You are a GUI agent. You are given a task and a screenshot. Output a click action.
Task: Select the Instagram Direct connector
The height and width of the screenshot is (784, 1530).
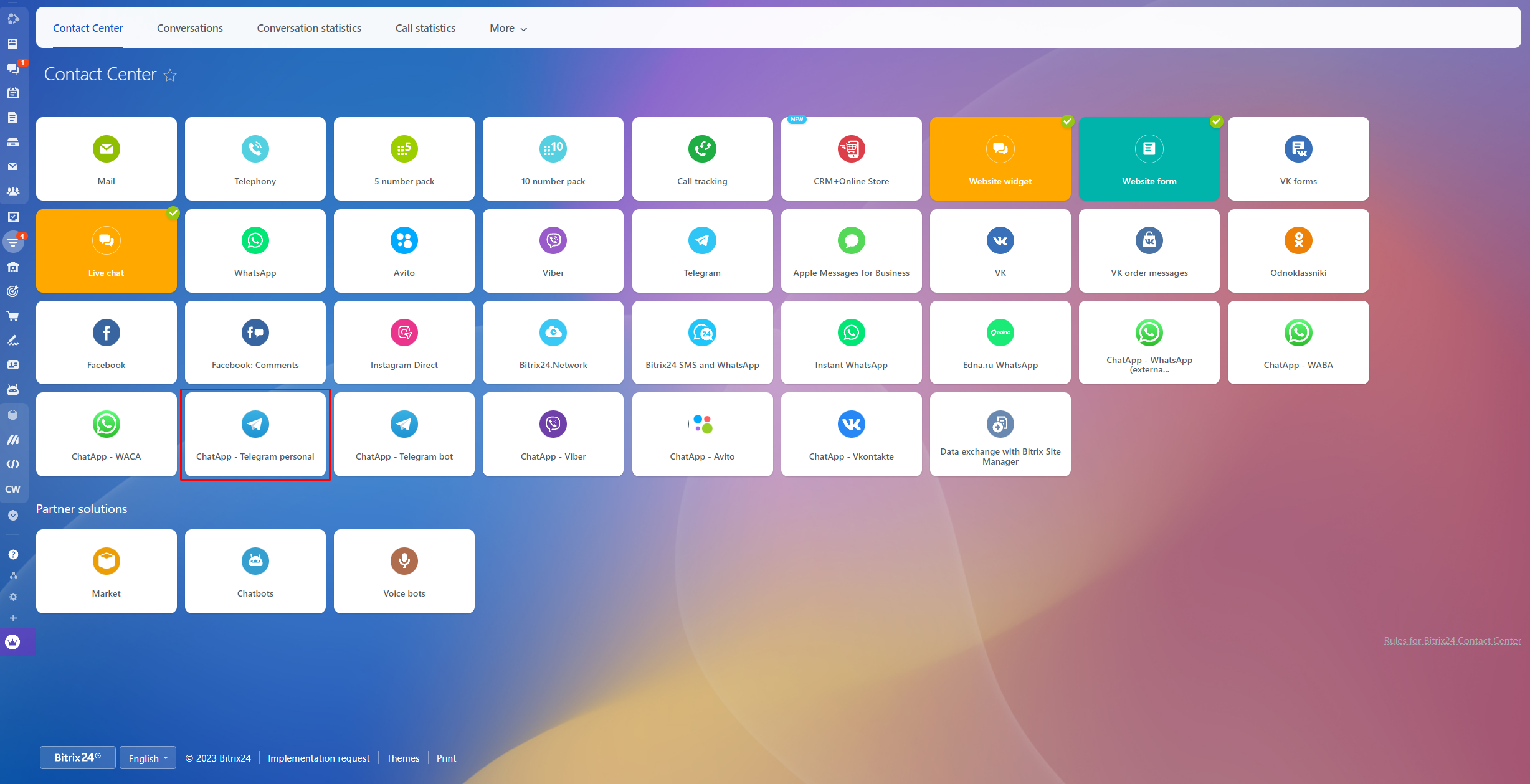pos(404,342)
